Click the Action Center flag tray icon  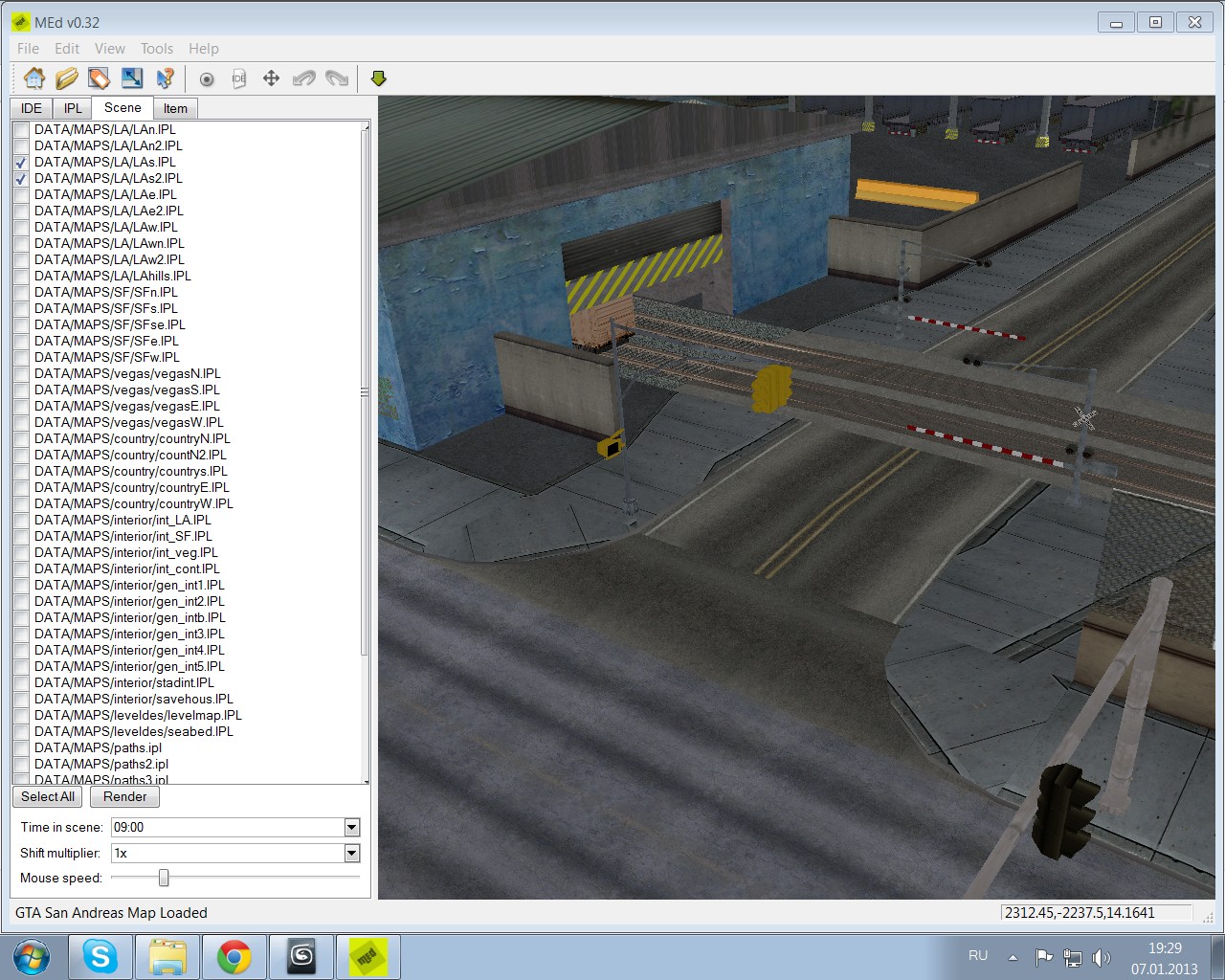(x=1043, y=957)
